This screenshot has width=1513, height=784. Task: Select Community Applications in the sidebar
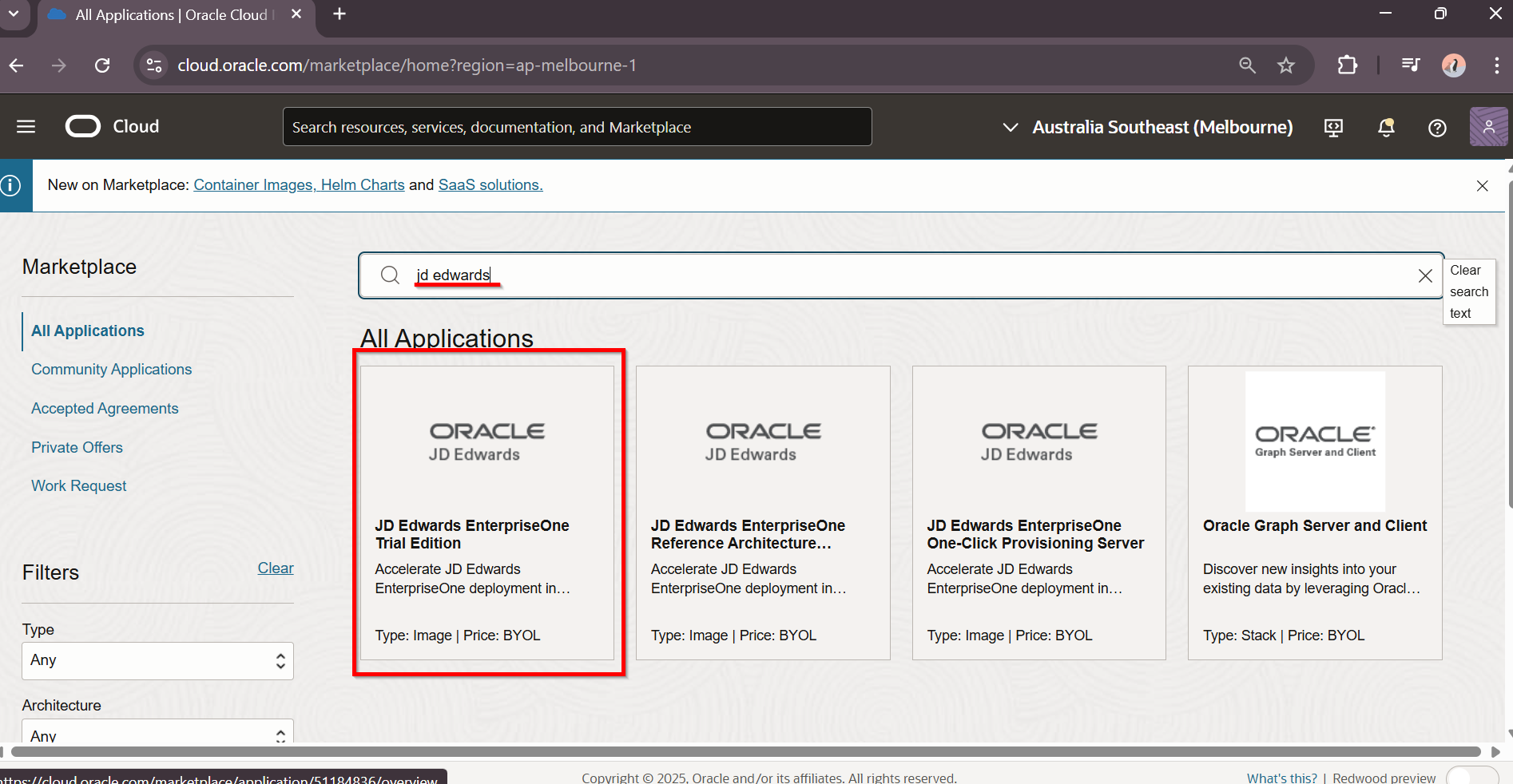pos(111,369)
